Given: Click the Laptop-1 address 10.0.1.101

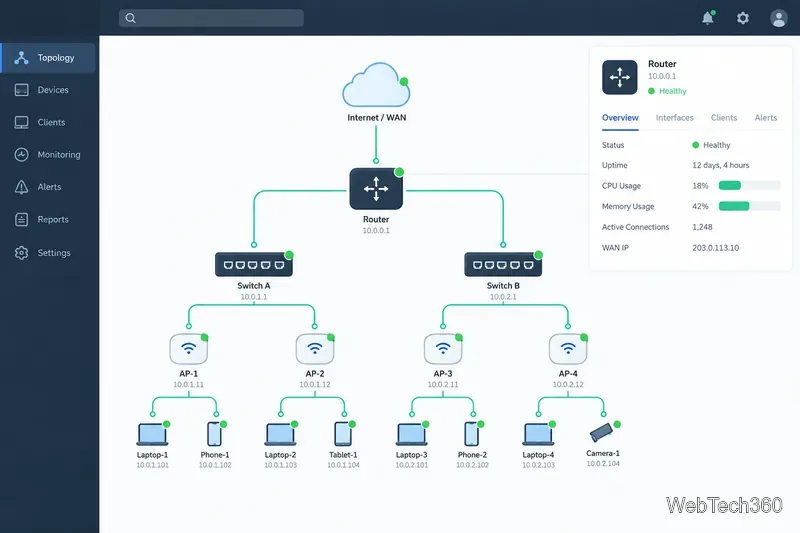Looking at the screenshot, I should pos(152,465).
